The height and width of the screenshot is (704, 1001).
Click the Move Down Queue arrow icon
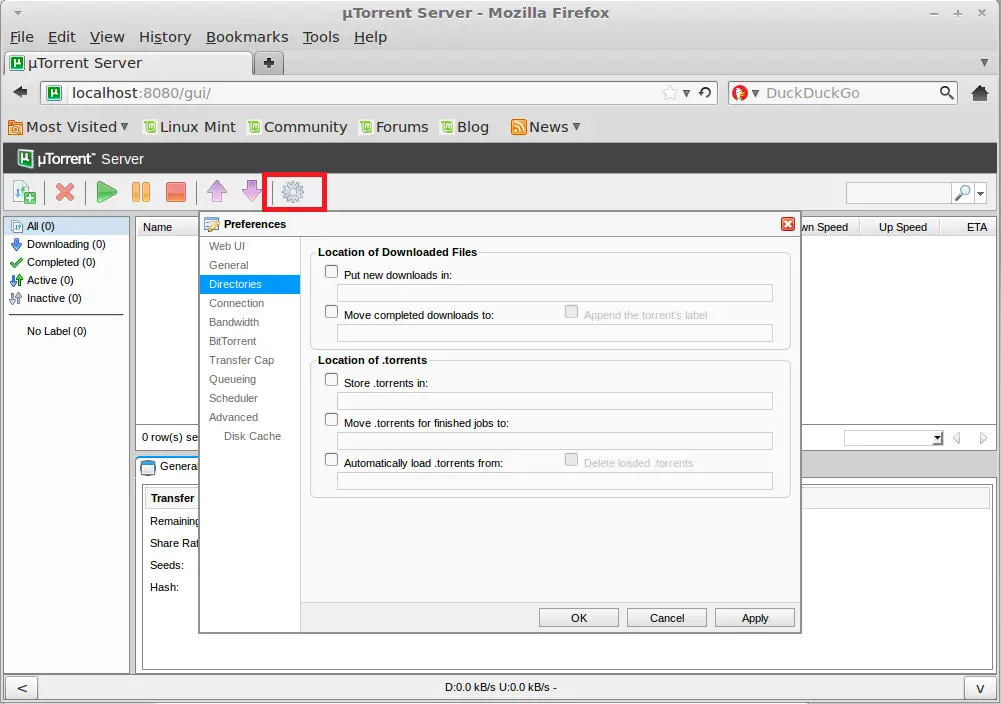pyautogui.click(x=252, y=191)
